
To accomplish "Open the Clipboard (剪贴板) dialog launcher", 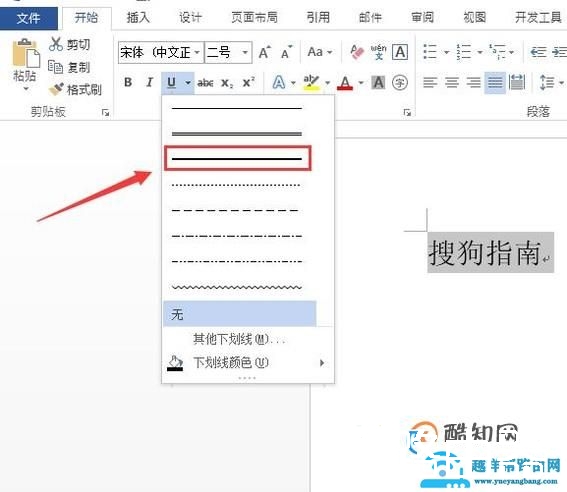I will pos(105,112).
